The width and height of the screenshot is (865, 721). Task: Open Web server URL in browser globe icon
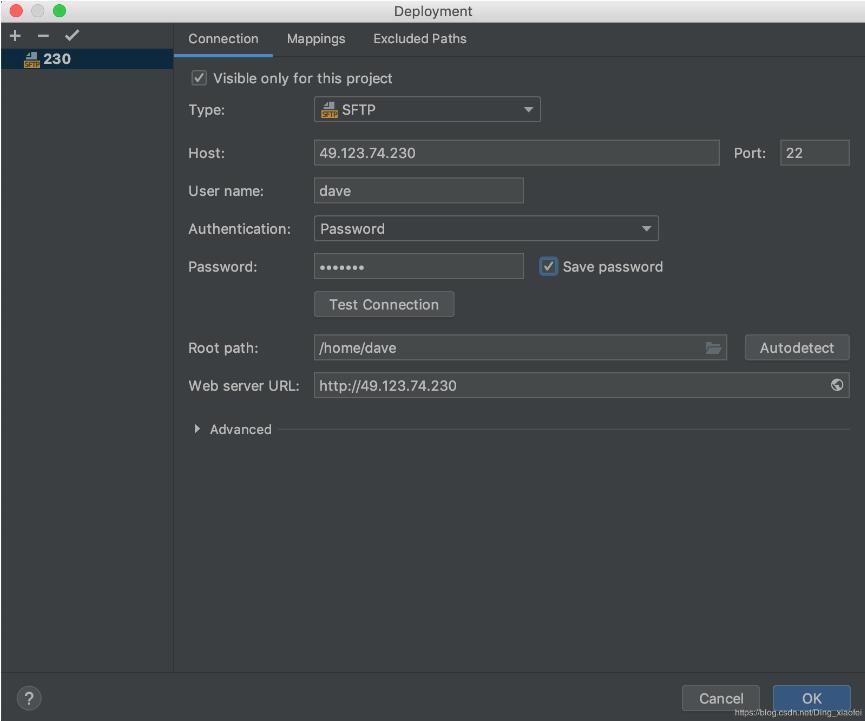point(837,385)
